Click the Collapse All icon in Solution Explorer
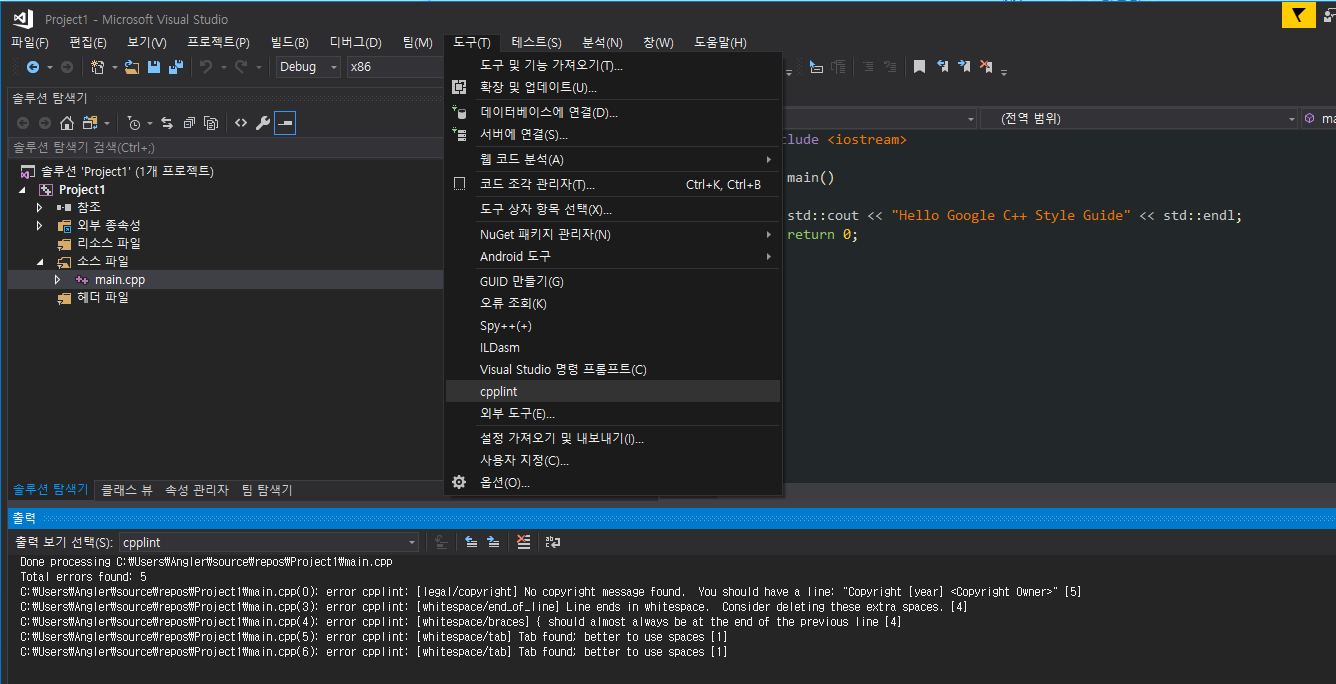1336x684 pixels. pyautogui.click(x=189, y=123)
